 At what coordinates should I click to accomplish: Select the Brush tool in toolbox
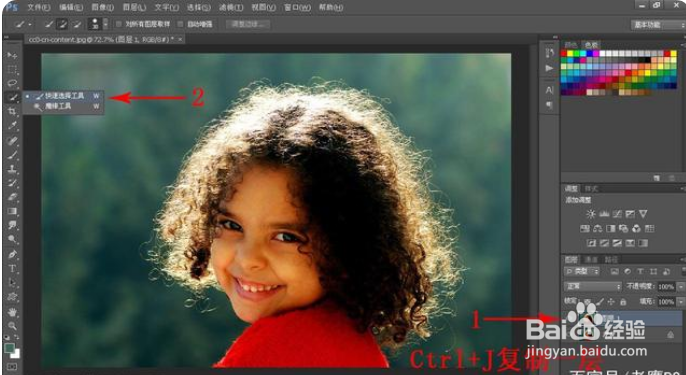pos(12,154)
